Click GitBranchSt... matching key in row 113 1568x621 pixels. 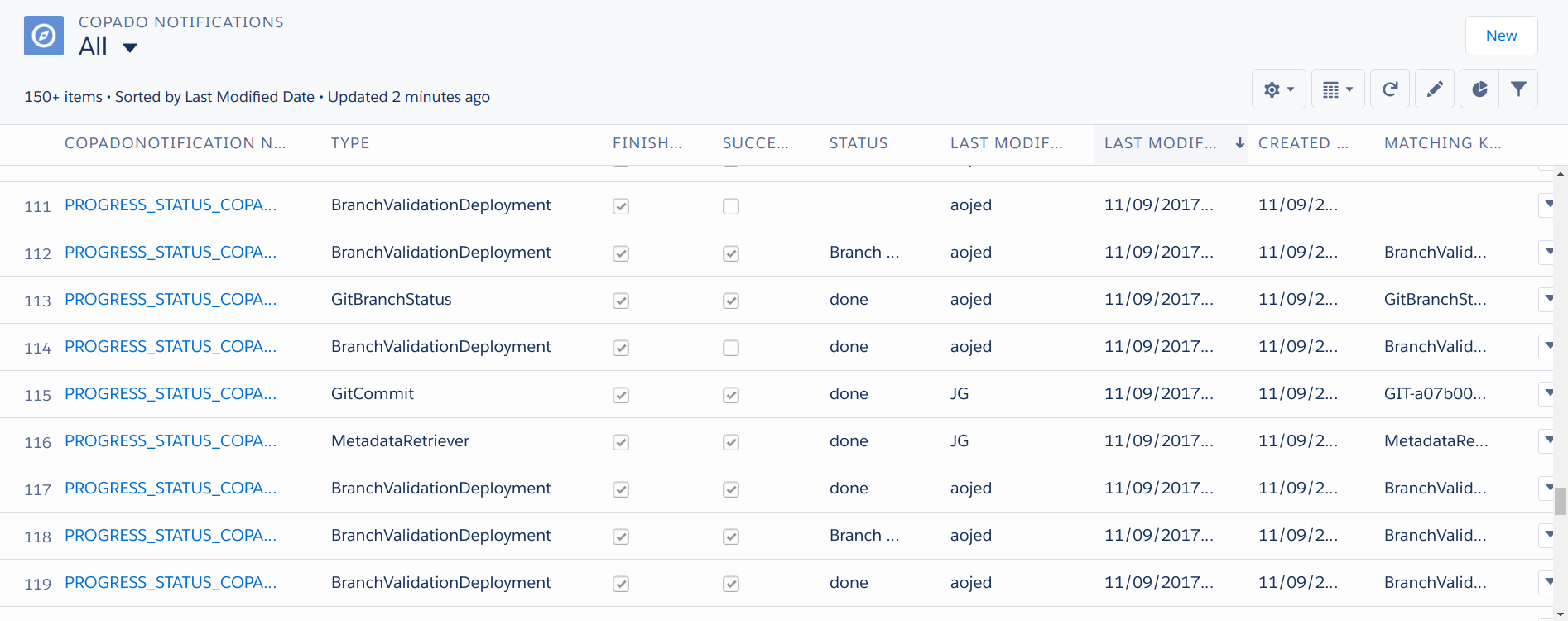1435,299
